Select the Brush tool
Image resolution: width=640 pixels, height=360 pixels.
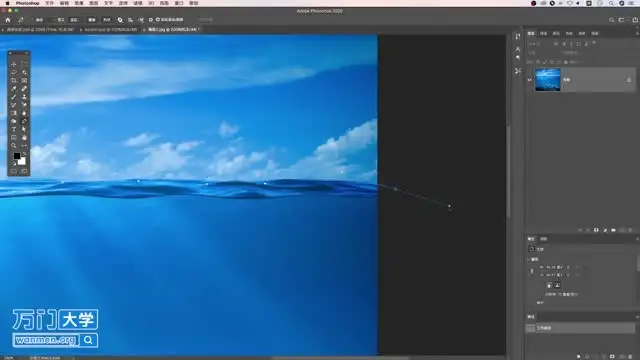(13, 97)
